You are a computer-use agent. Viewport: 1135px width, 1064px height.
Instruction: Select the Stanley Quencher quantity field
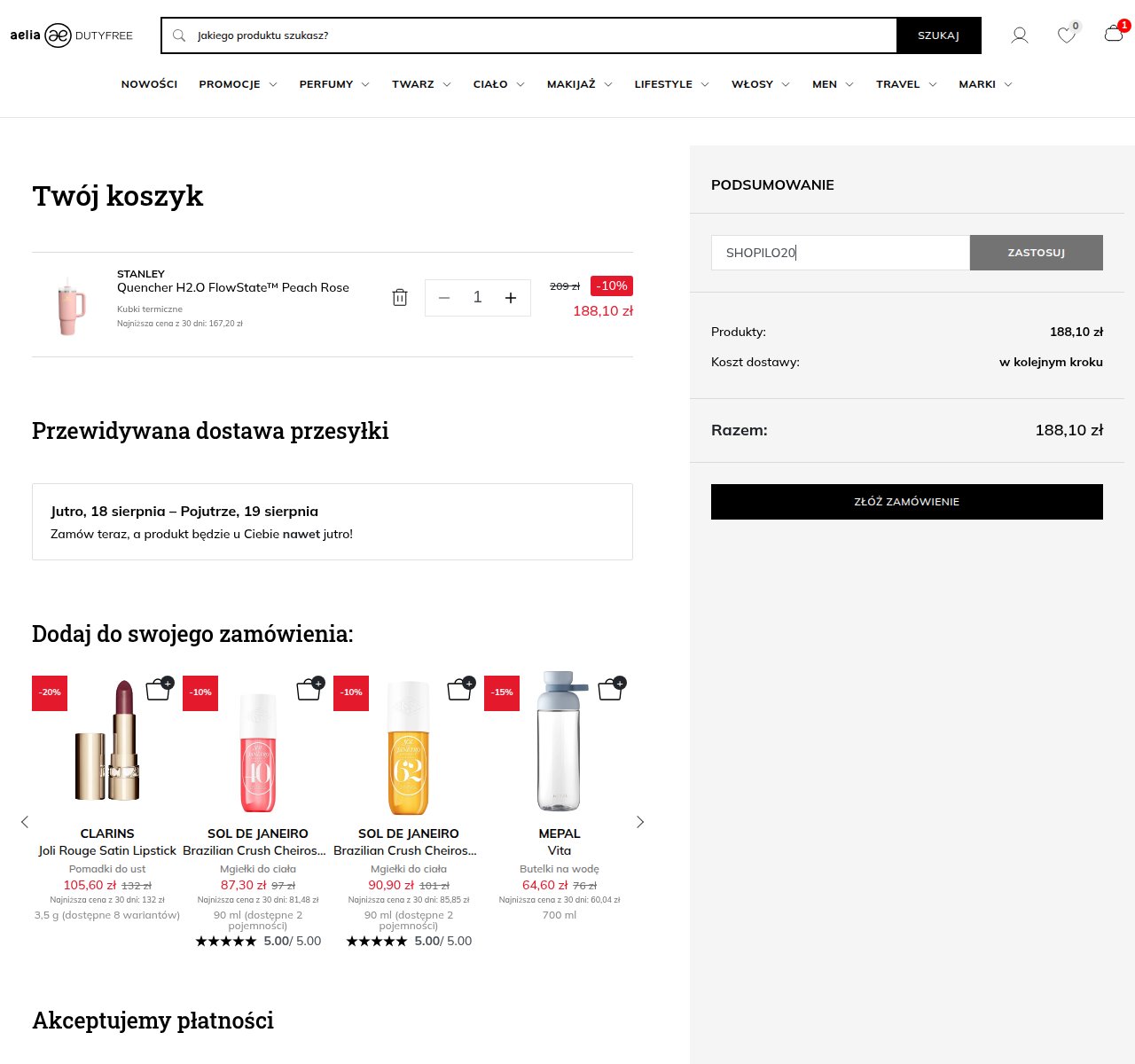point(477,298)
